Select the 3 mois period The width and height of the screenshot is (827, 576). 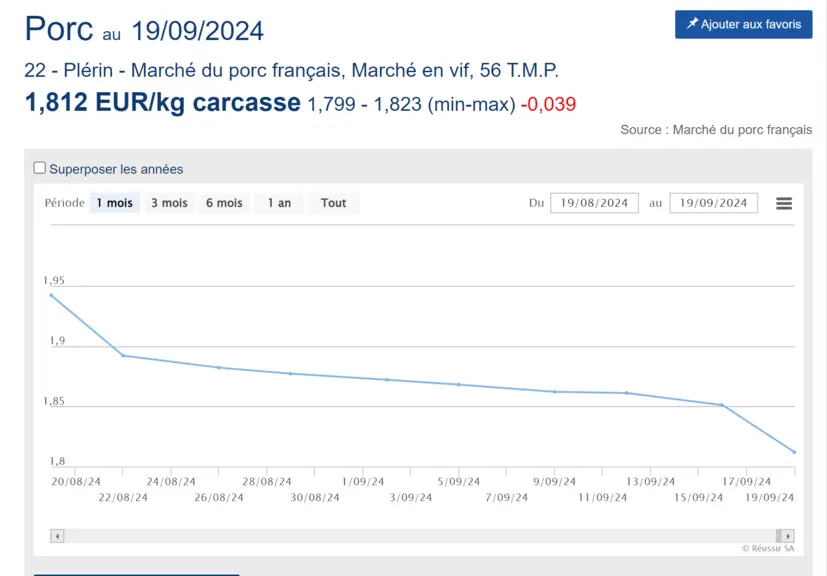click(169, 203)
